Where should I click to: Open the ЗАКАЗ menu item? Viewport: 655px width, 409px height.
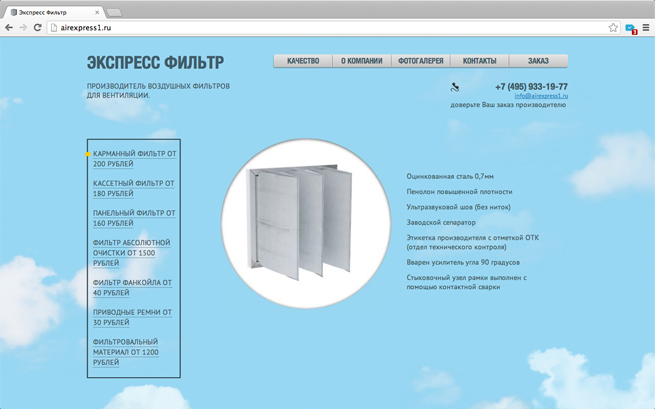coord(538,61)
